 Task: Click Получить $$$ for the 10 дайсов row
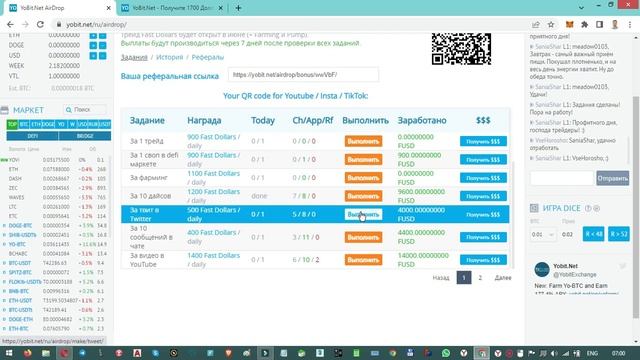pyautogui.click(x=483, y=196)
